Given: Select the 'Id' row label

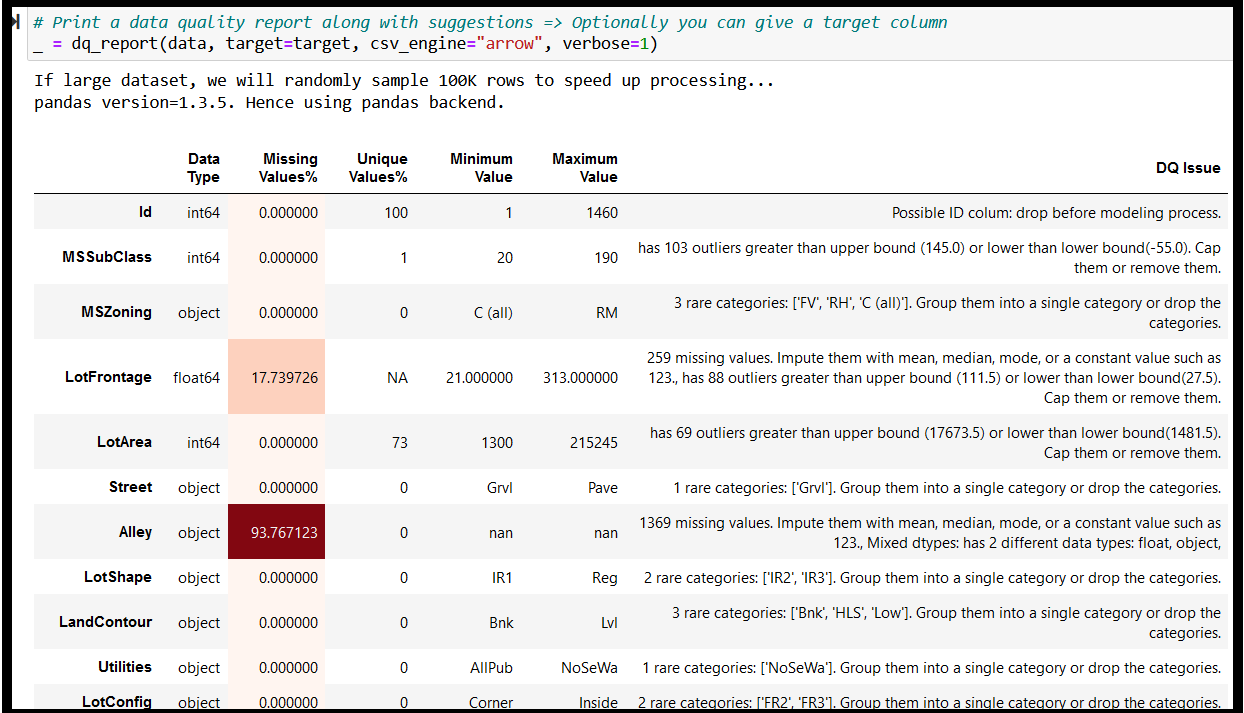Looking at the screenshot, I should (x=145, y=212).
